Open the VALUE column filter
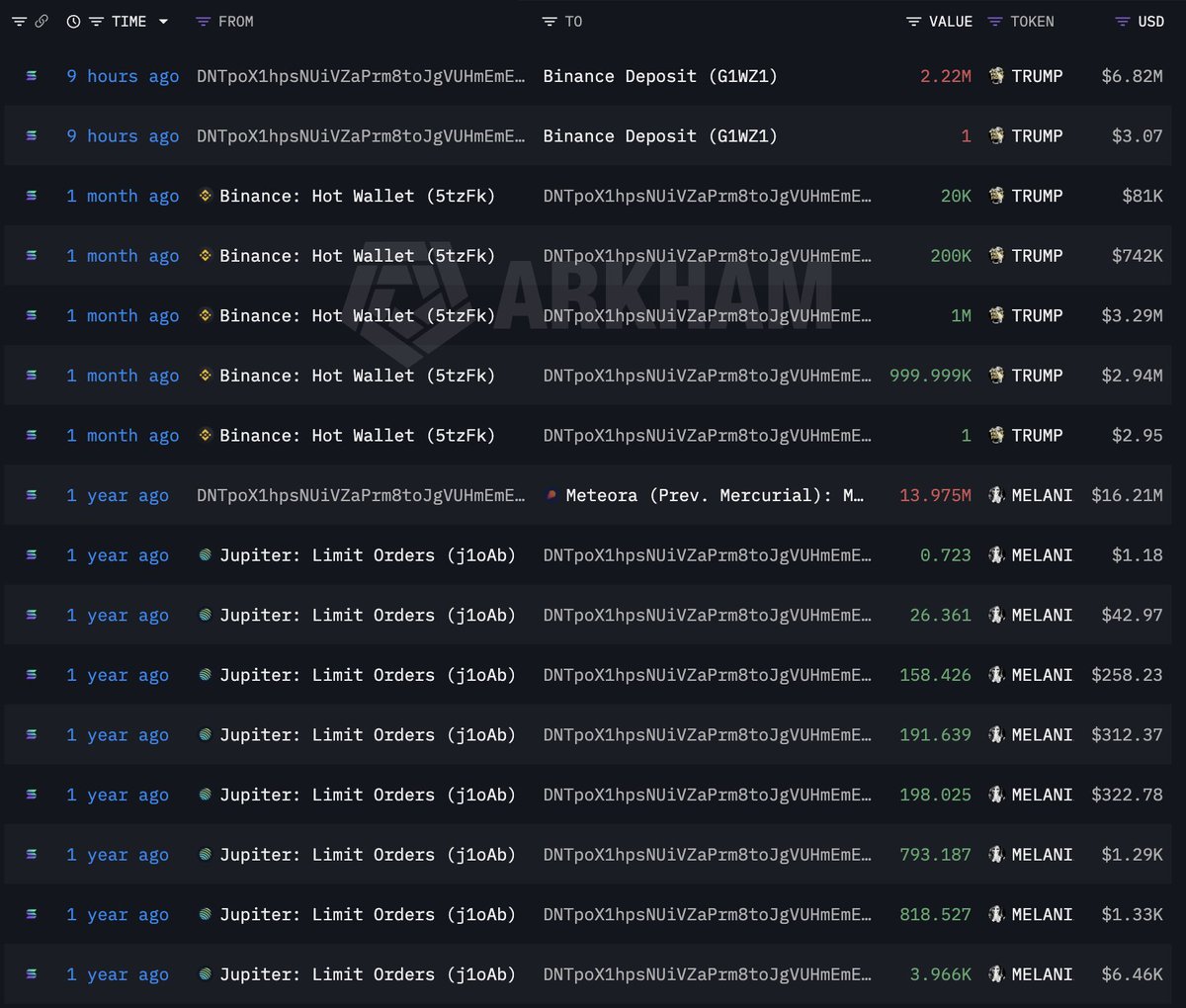1186x1008 pixels. coord(914,21)
